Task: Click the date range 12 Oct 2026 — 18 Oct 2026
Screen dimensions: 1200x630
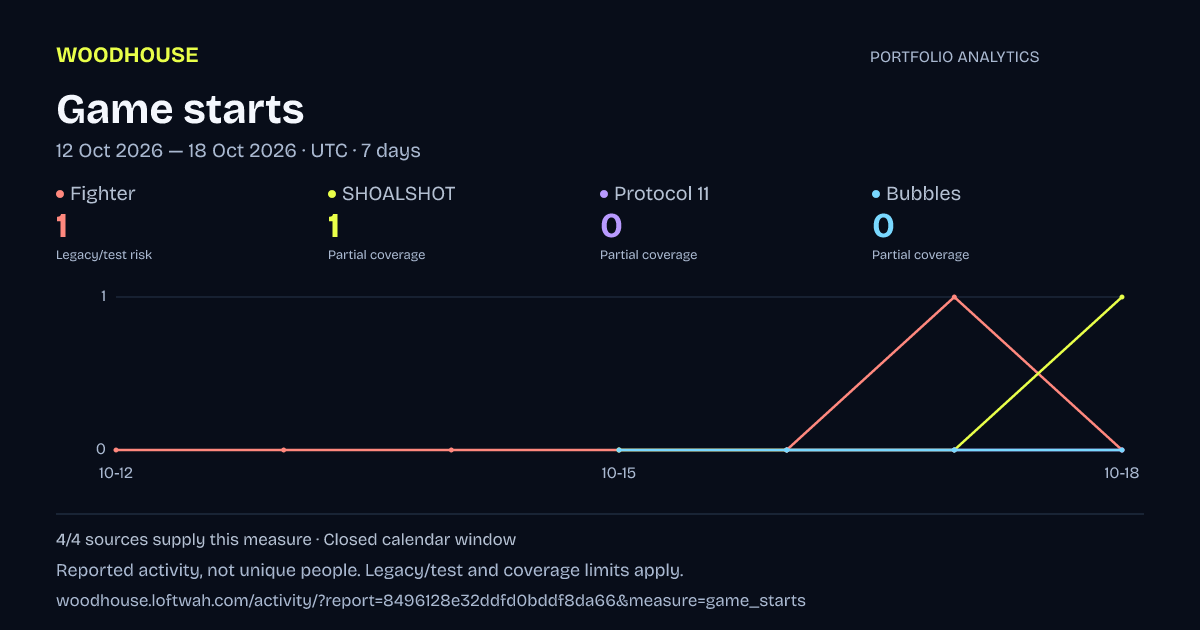Action: point(176,151)
